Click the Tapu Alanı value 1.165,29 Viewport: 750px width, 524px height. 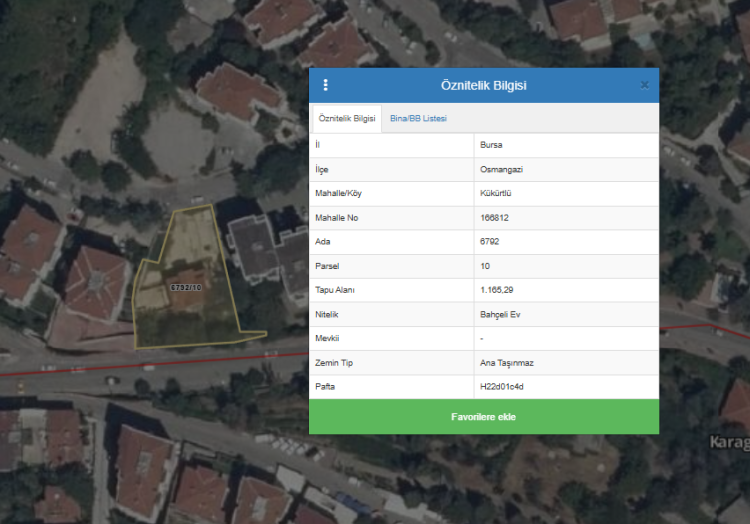coord(497,290)
